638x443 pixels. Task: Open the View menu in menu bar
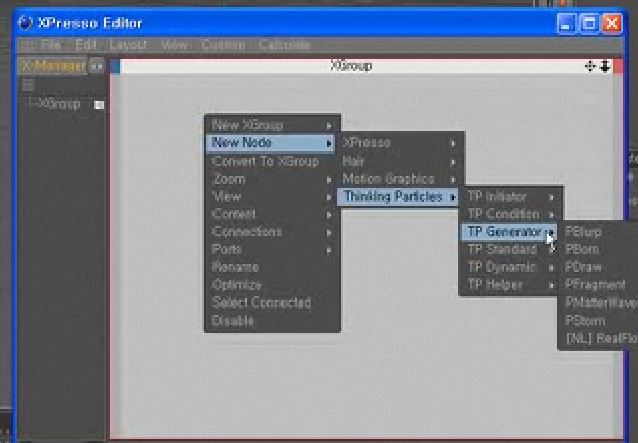click(x=174, y=44)
